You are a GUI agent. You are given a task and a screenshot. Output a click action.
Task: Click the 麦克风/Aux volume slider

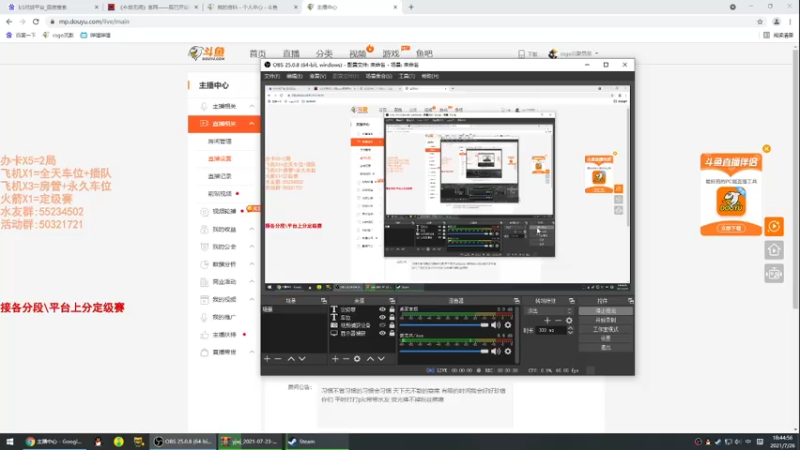[x=444, y=351]
